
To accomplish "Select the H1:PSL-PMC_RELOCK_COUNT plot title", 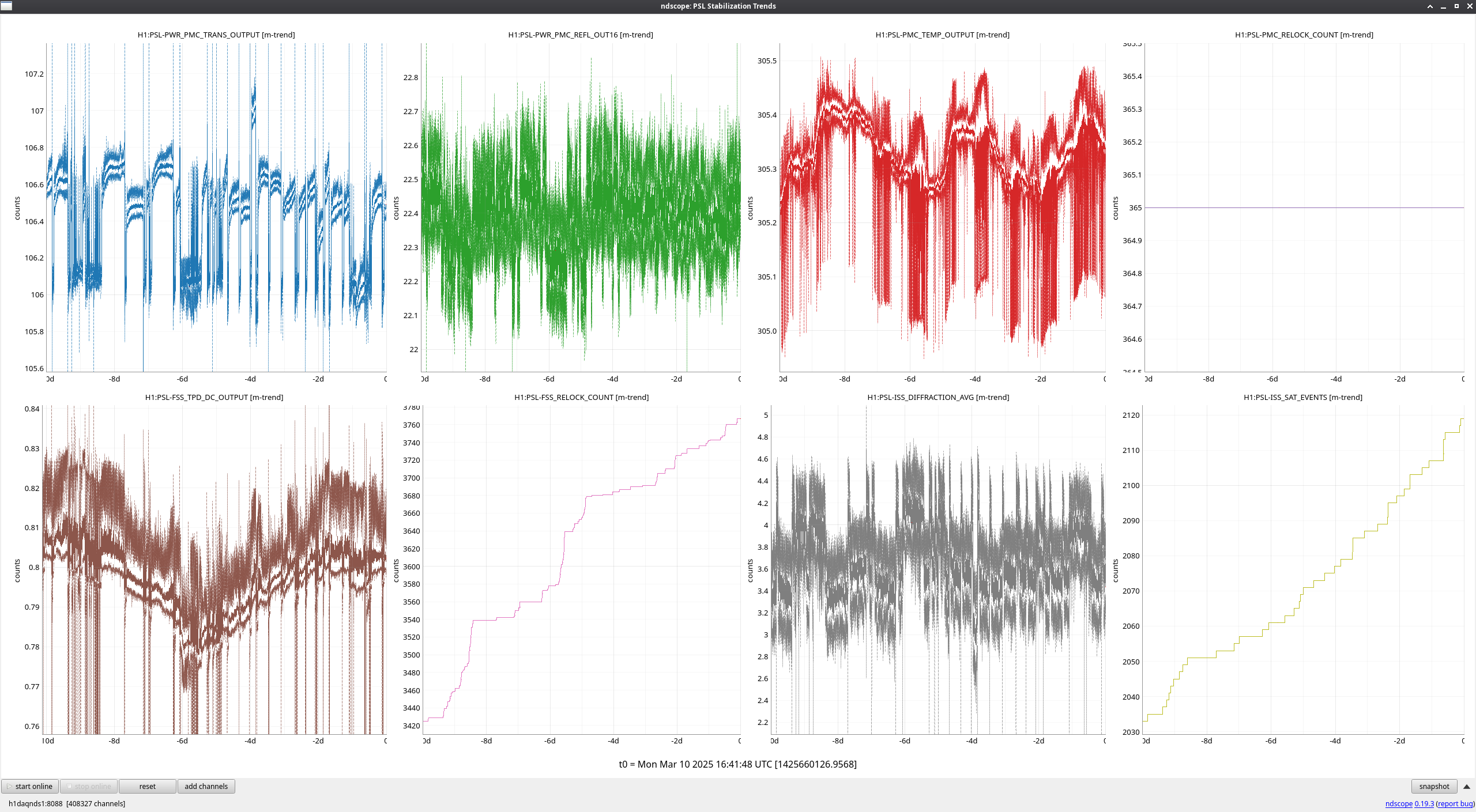I will coord(1304,35).
